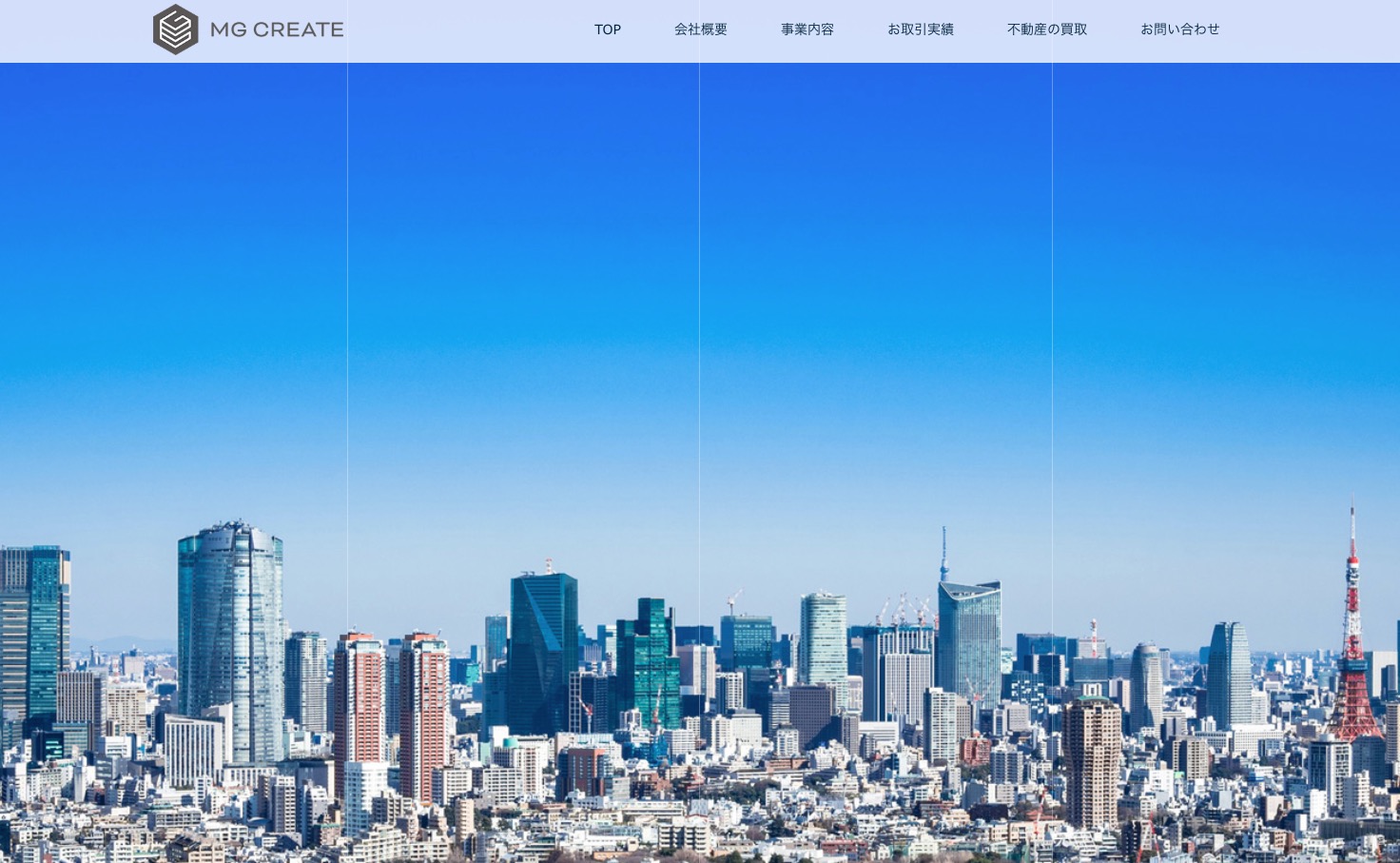Click the open blue sky of hero image
This screenshot has width=1400, height=863.
coord(700,285)
